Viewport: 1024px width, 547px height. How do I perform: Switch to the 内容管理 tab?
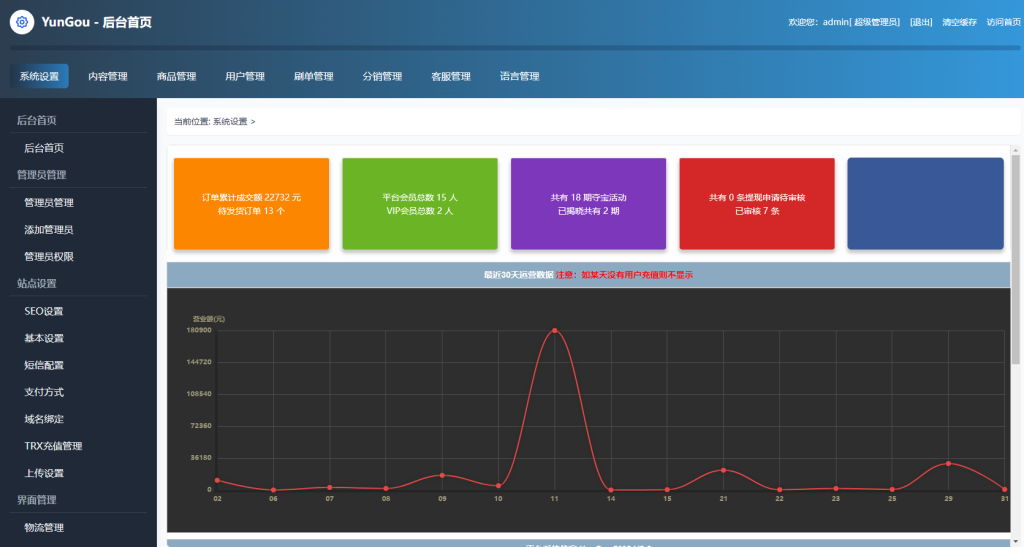point(107,76)
